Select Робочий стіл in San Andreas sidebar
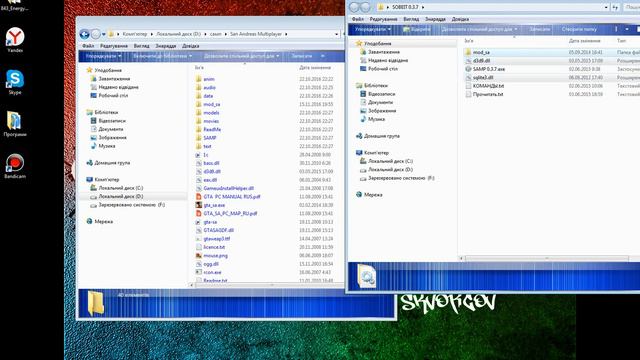The width and height of the screenshot is (640, 360). [113, 96]
